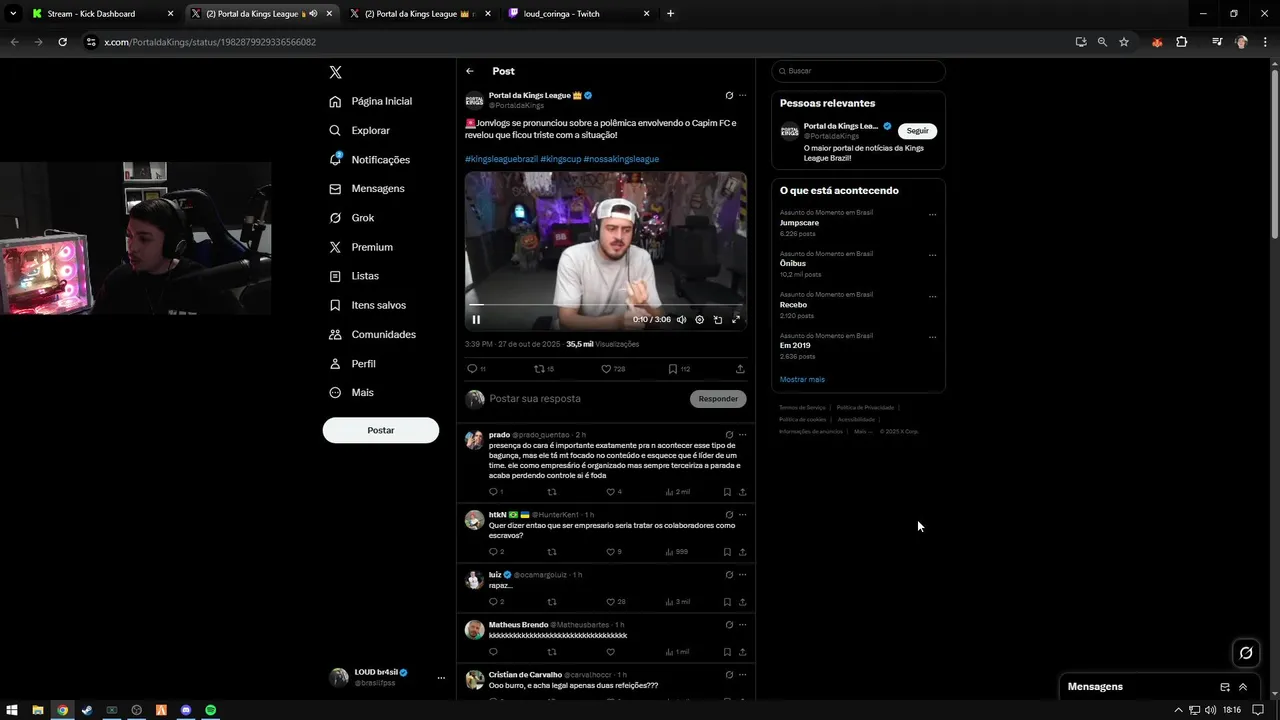This screenshot has width=1280, height=720.
Task: Follow Portal da Kings League with Seguir
Action: [917, 131]
